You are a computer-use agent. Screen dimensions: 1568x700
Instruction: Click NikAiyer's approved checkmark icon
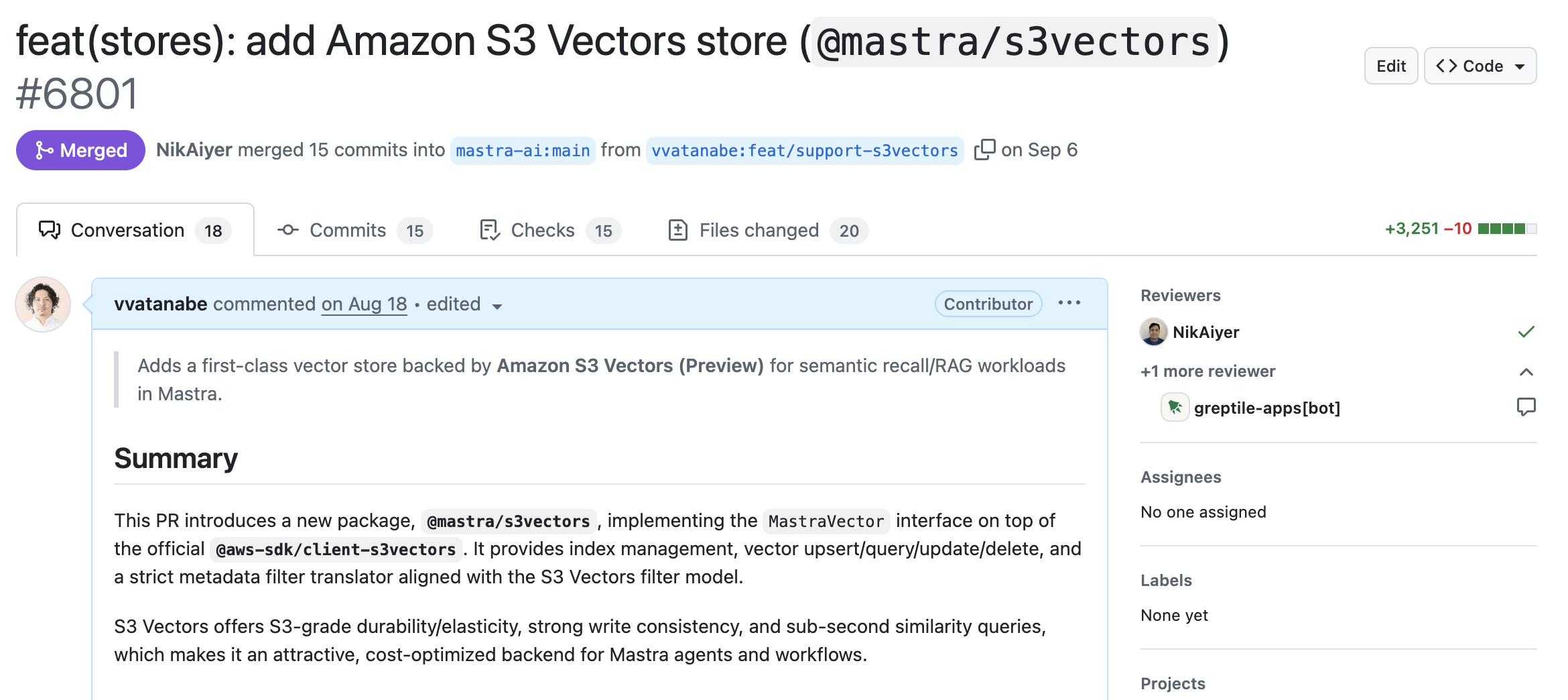coord(1526,332)
